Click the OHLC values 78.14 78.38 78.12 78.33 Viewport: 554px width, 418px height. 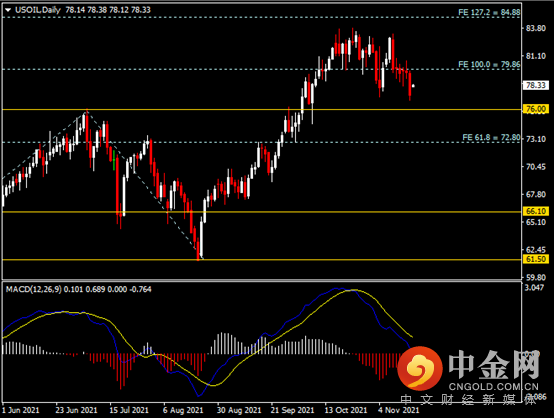coord(108,10)
